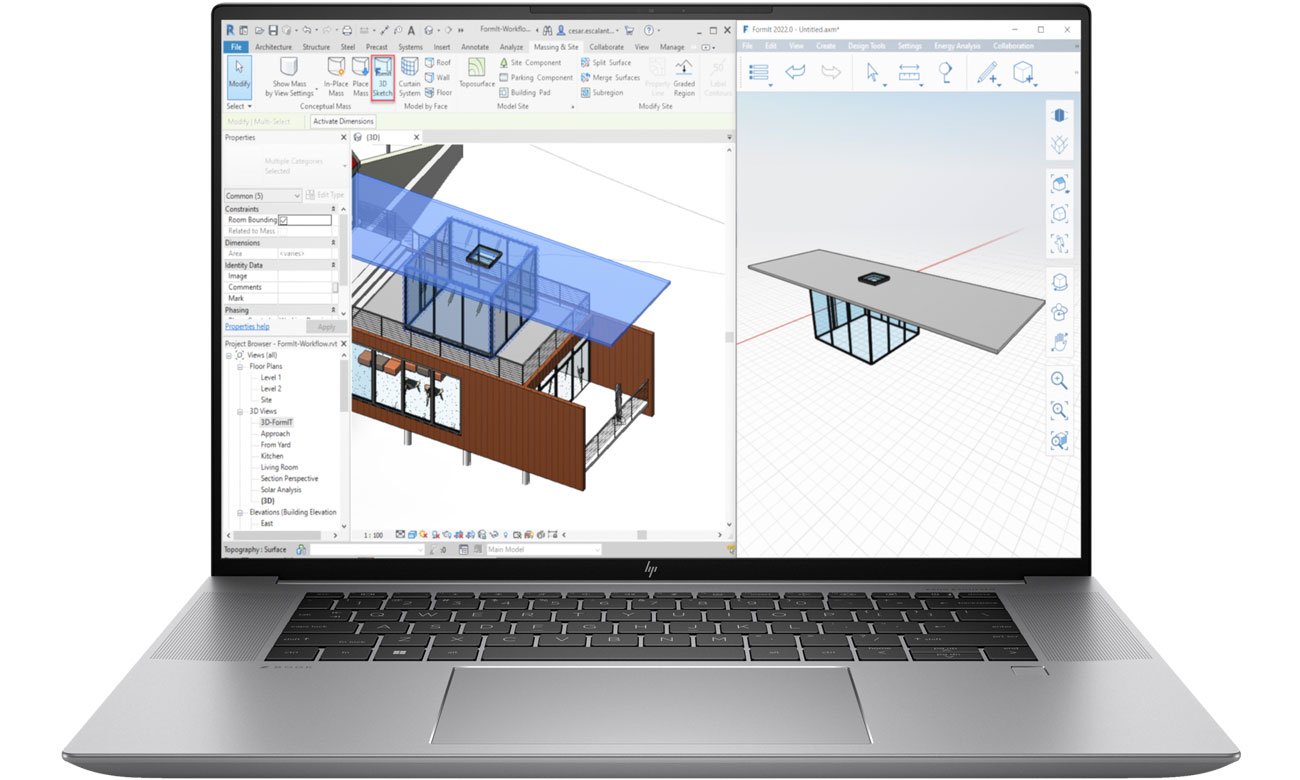Collapse the Constraints section

334,209
